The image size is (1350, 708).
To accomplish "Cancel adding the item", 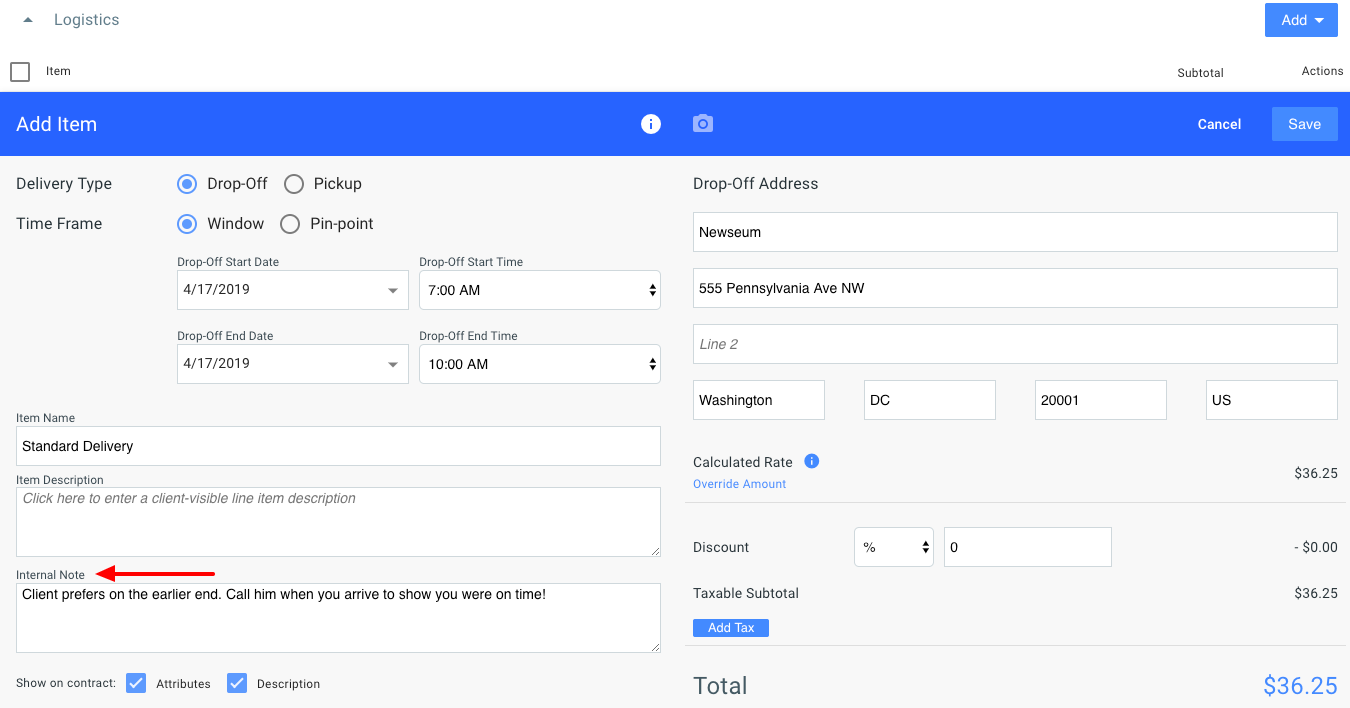I will click(x=1219, y=124).
